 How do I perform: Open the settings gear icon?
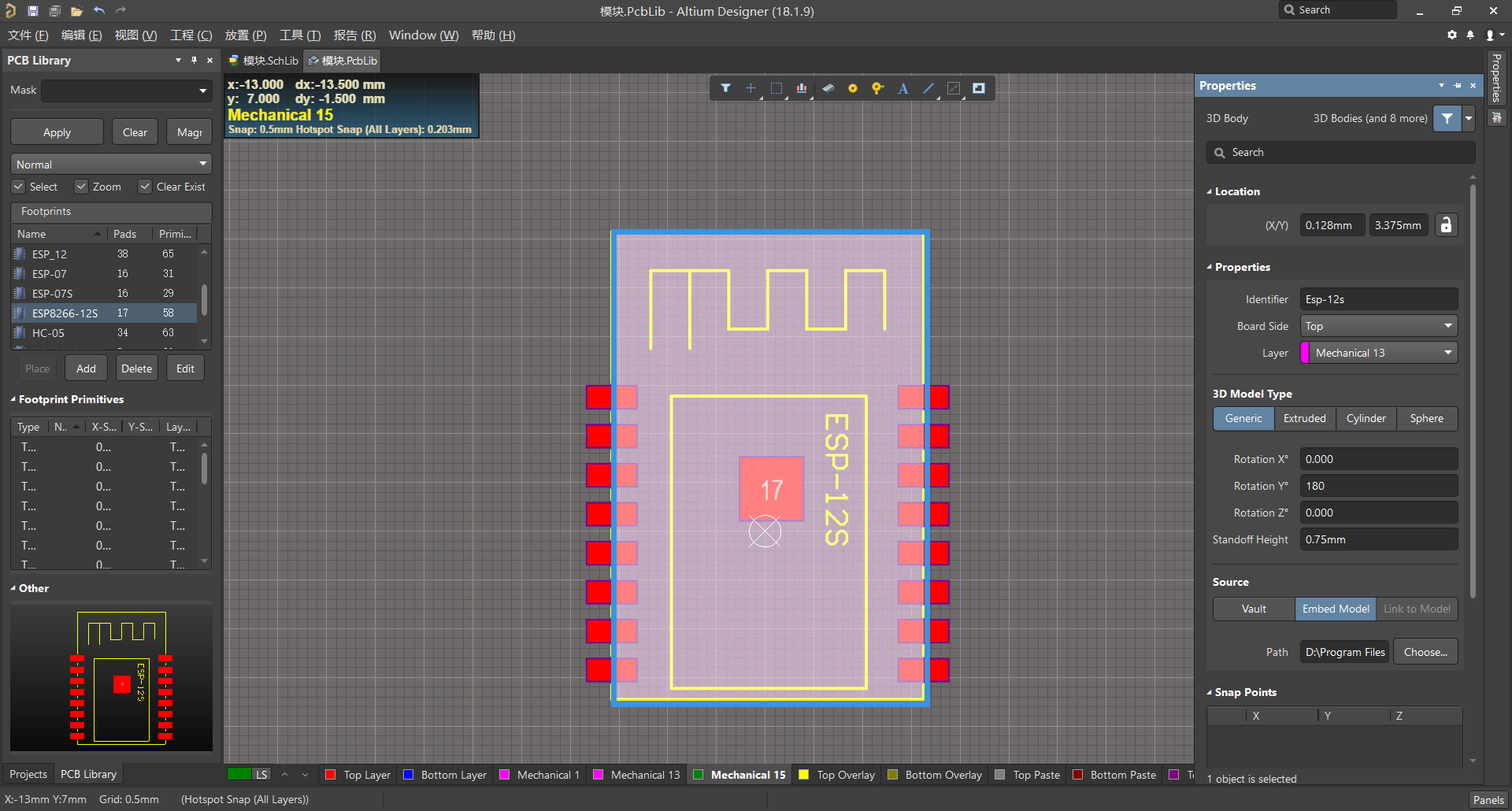[1452, 35]
